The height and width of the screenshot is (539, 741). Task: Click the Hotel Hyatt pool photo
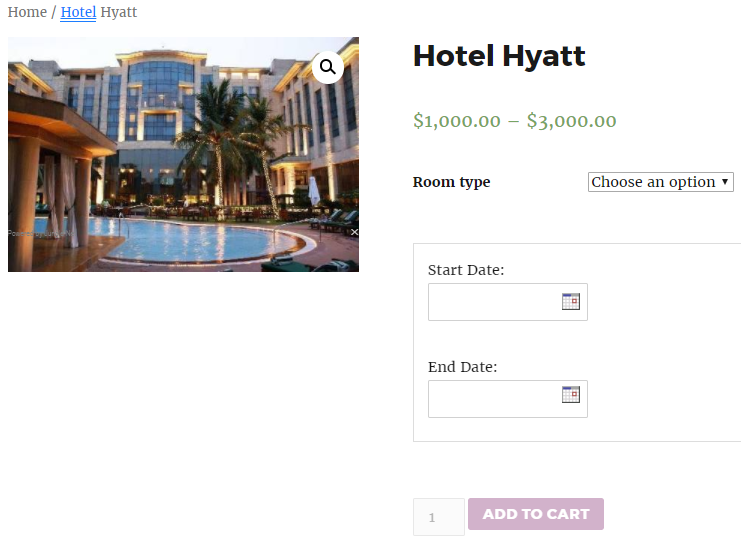click(x=183, y=154)
